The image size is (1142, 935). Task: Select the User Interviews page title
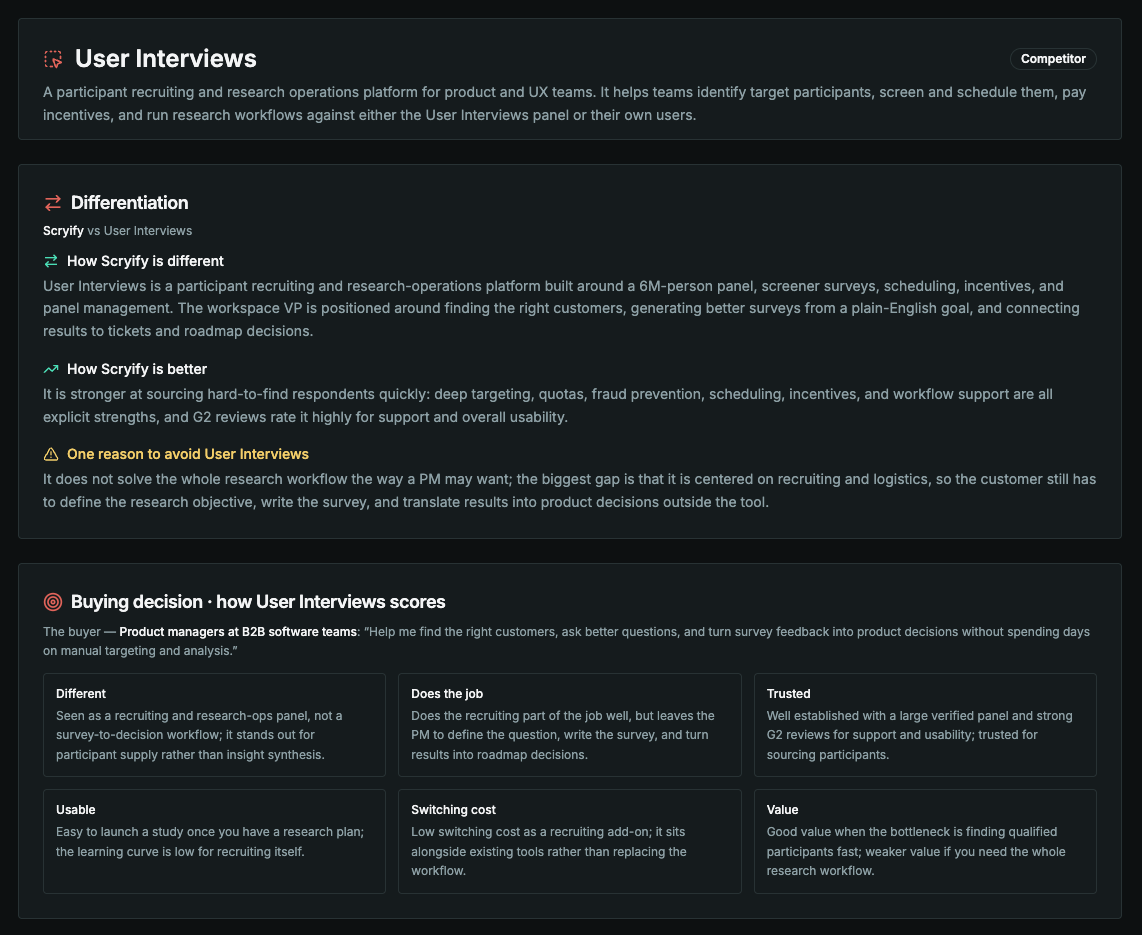tap(165, 59)
